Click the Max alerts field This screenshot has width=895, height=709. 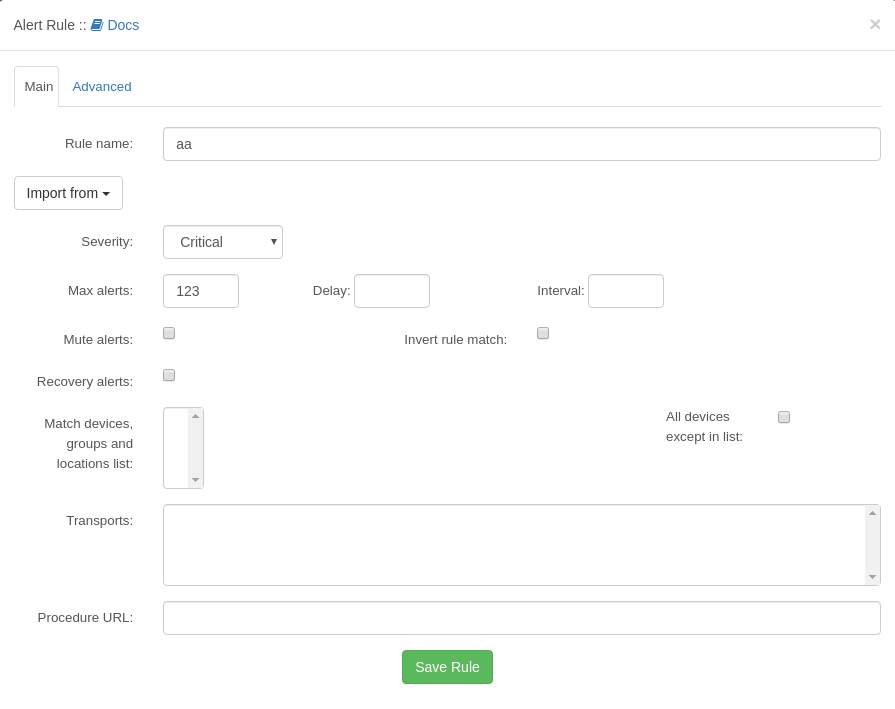(x=201, y=291)
